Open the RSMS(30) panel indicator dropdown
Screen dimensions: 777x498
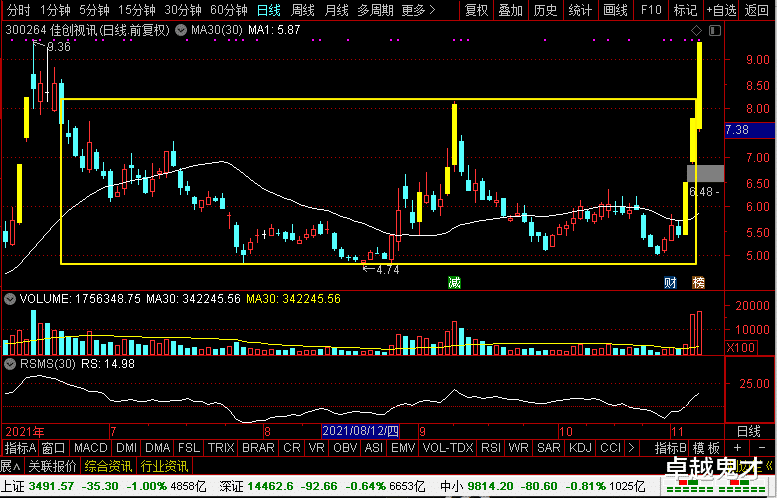click(9, 364)
